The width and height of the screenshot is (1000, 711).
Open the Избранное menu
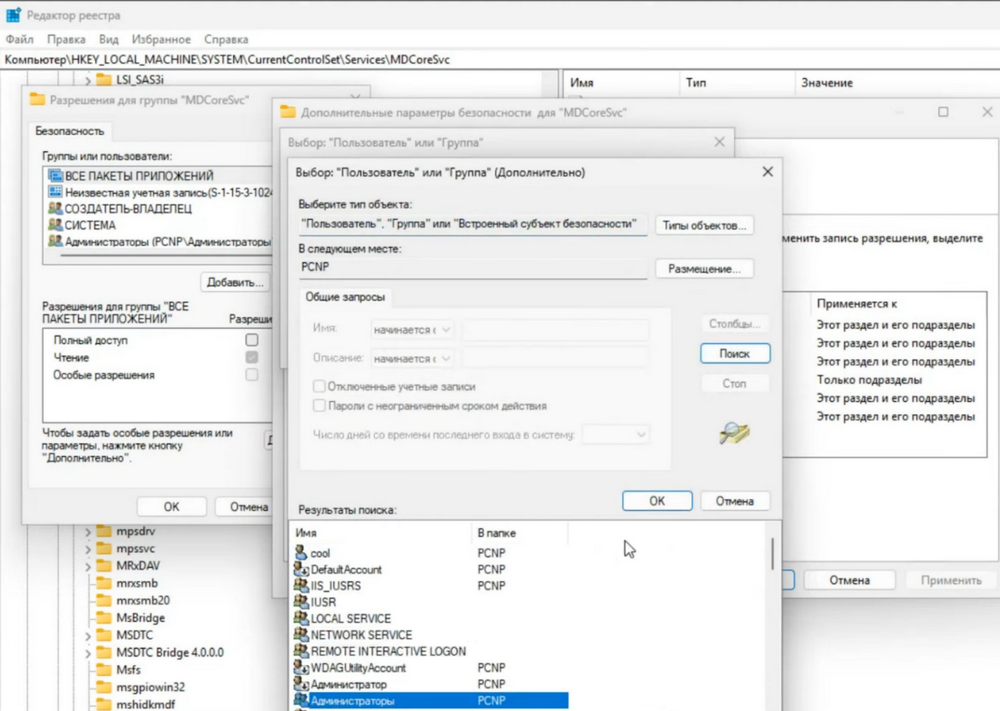pyautogui.click(x=160, y=40)
